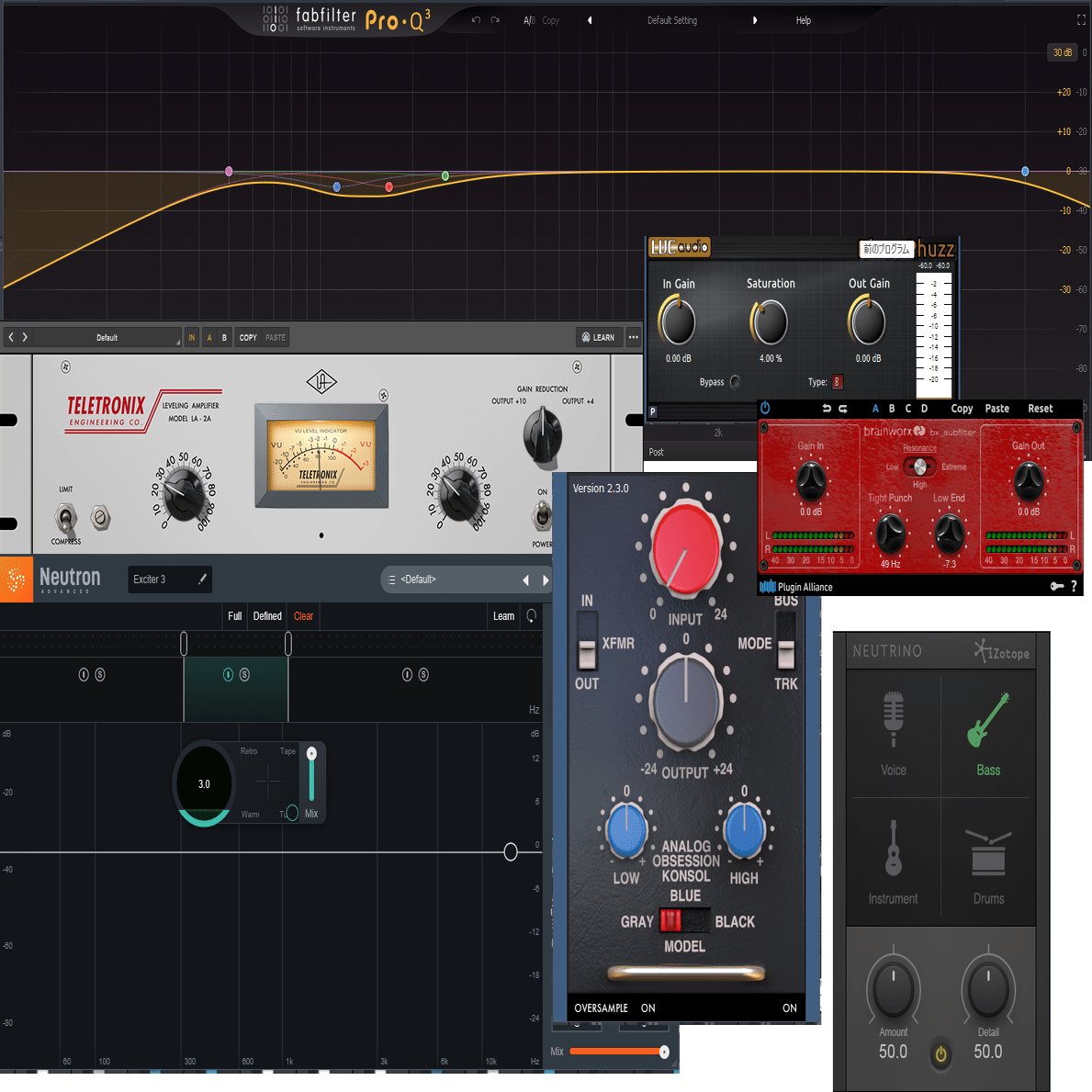1092x1092 pixels.
Task: Click the key license icon in Plugin Alliance bar
Action: coord(1056,586)
